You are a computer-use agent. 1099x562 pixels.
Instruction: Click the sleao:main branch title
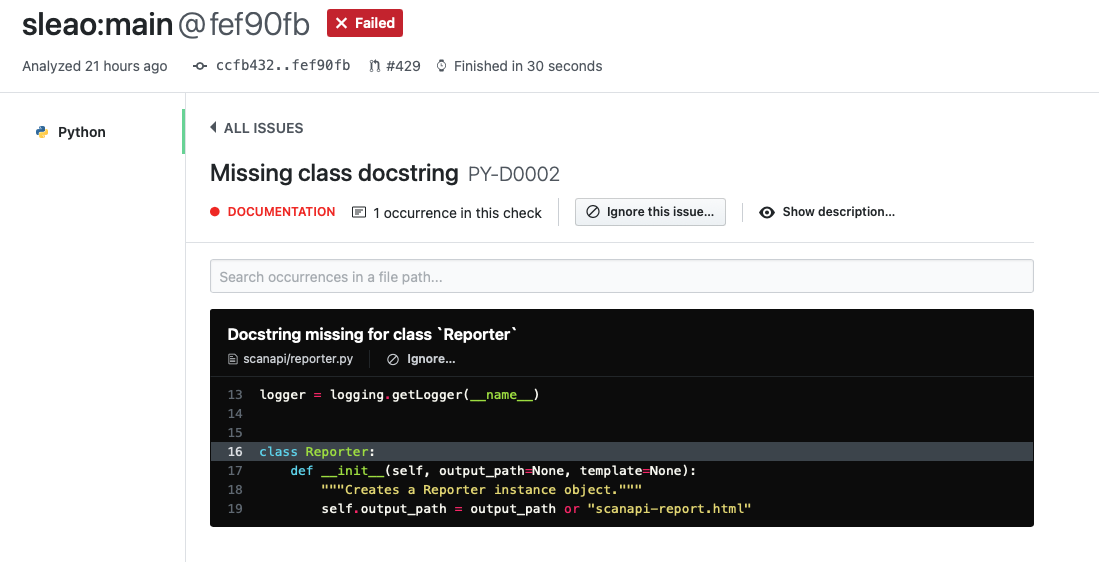pyautogui.click(x=97, y=25)
